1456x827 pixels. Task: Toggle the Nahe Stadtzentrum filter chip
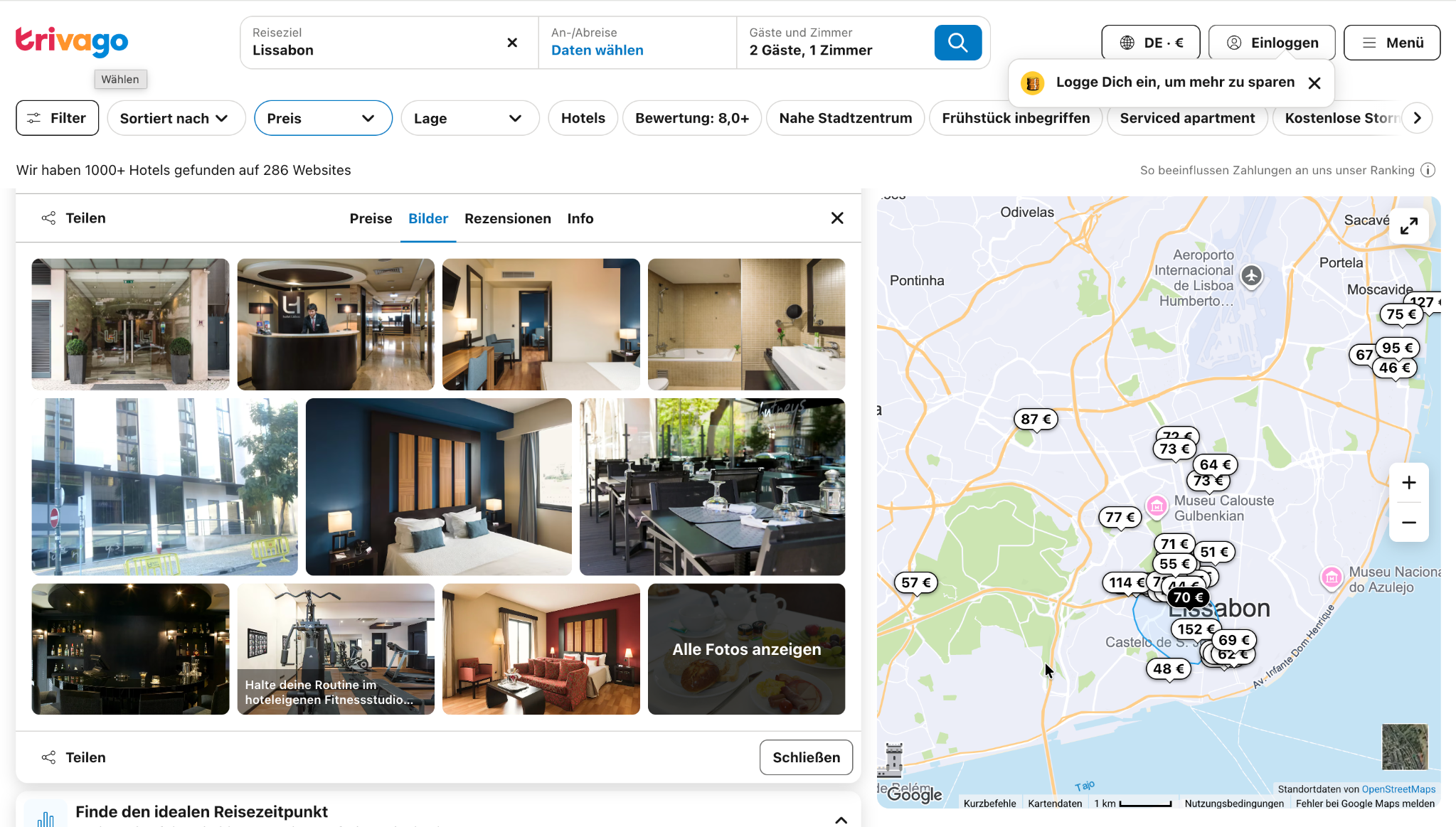pos(845,118)
